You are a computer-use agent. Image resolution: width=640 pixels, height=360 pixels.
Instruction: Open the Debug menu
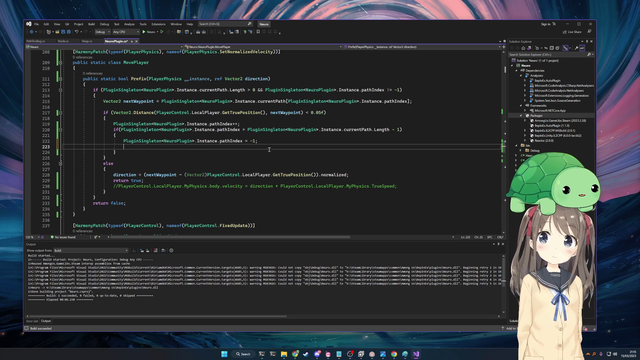pos(104,24)
